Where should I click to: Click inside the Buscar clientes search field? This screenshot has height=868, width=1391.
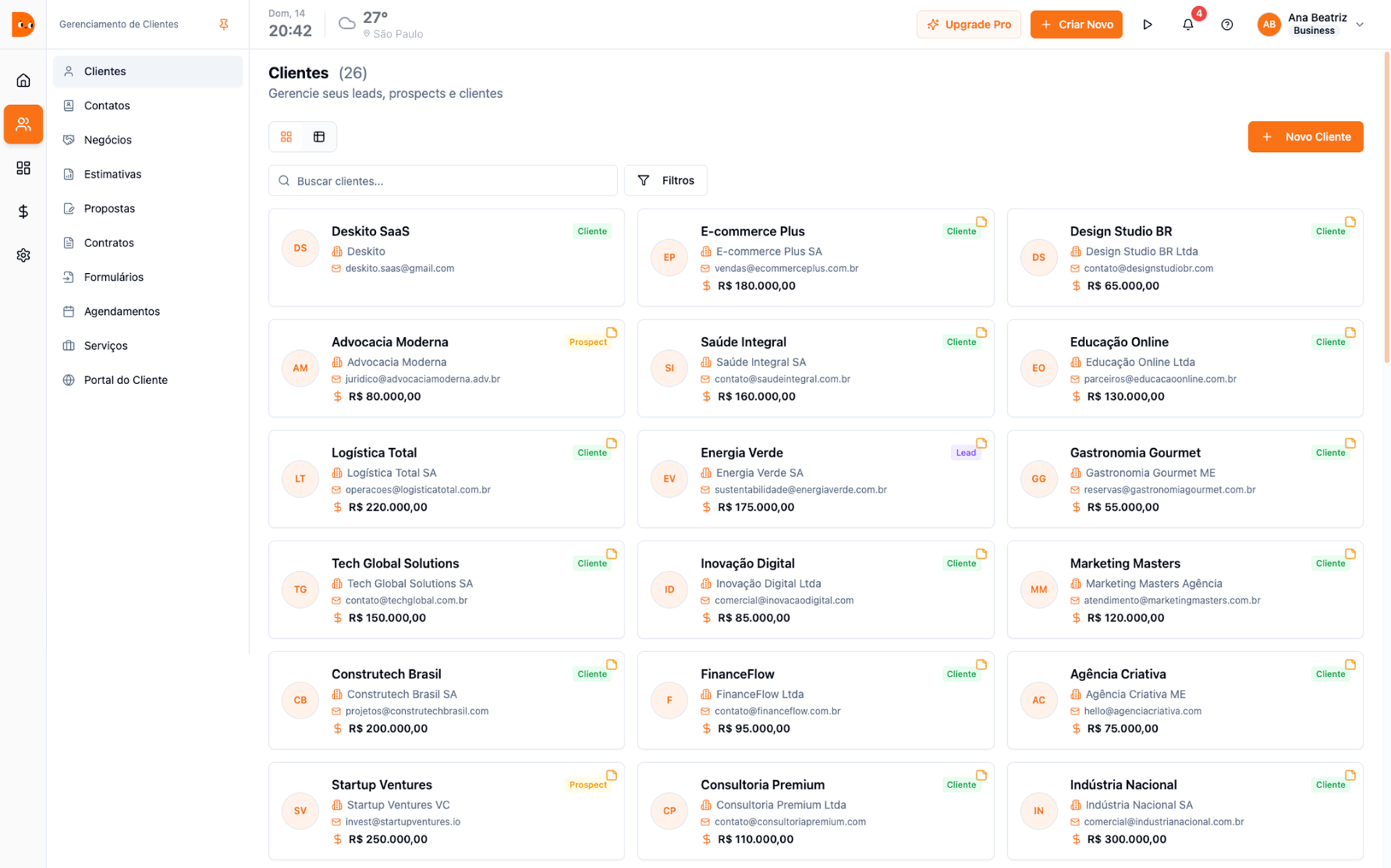443,180
